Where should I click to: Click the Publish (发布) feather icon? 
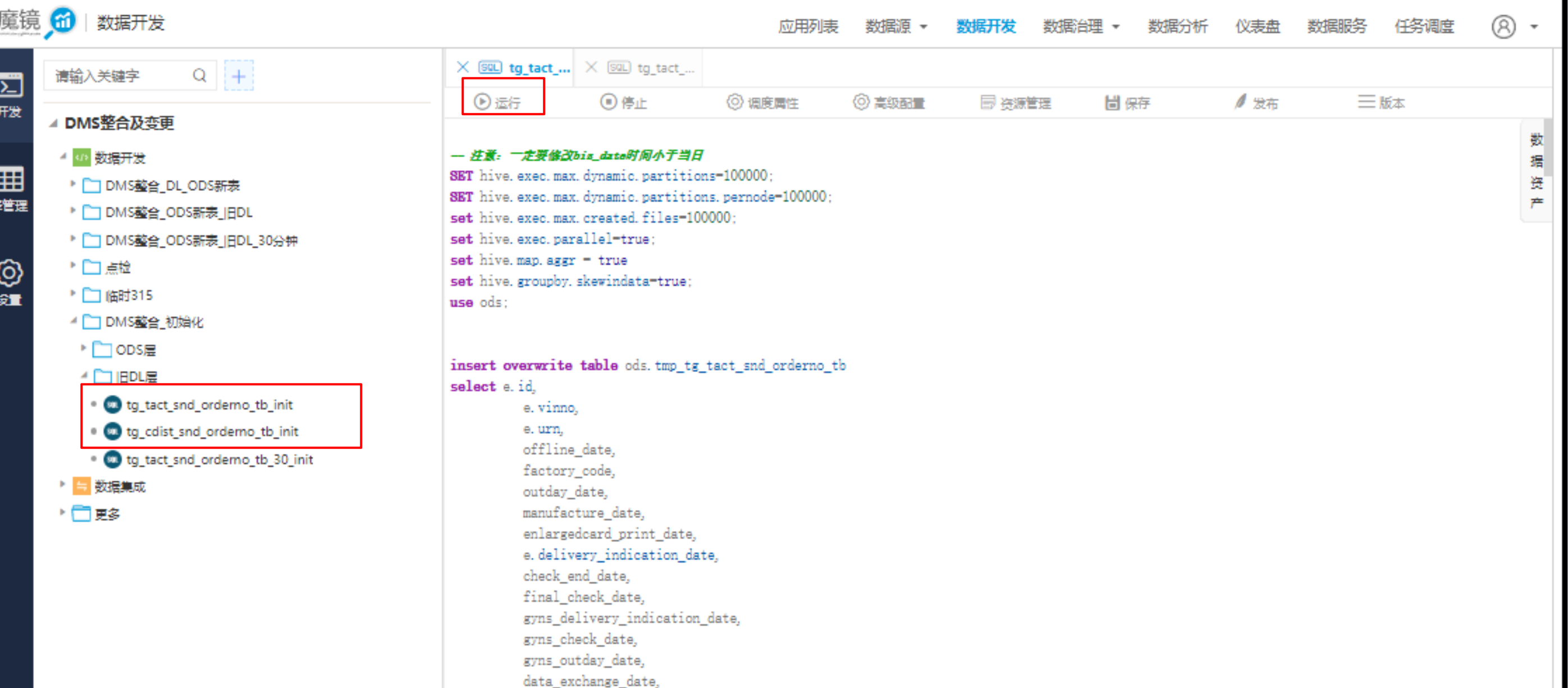[x=1241, y=102]
